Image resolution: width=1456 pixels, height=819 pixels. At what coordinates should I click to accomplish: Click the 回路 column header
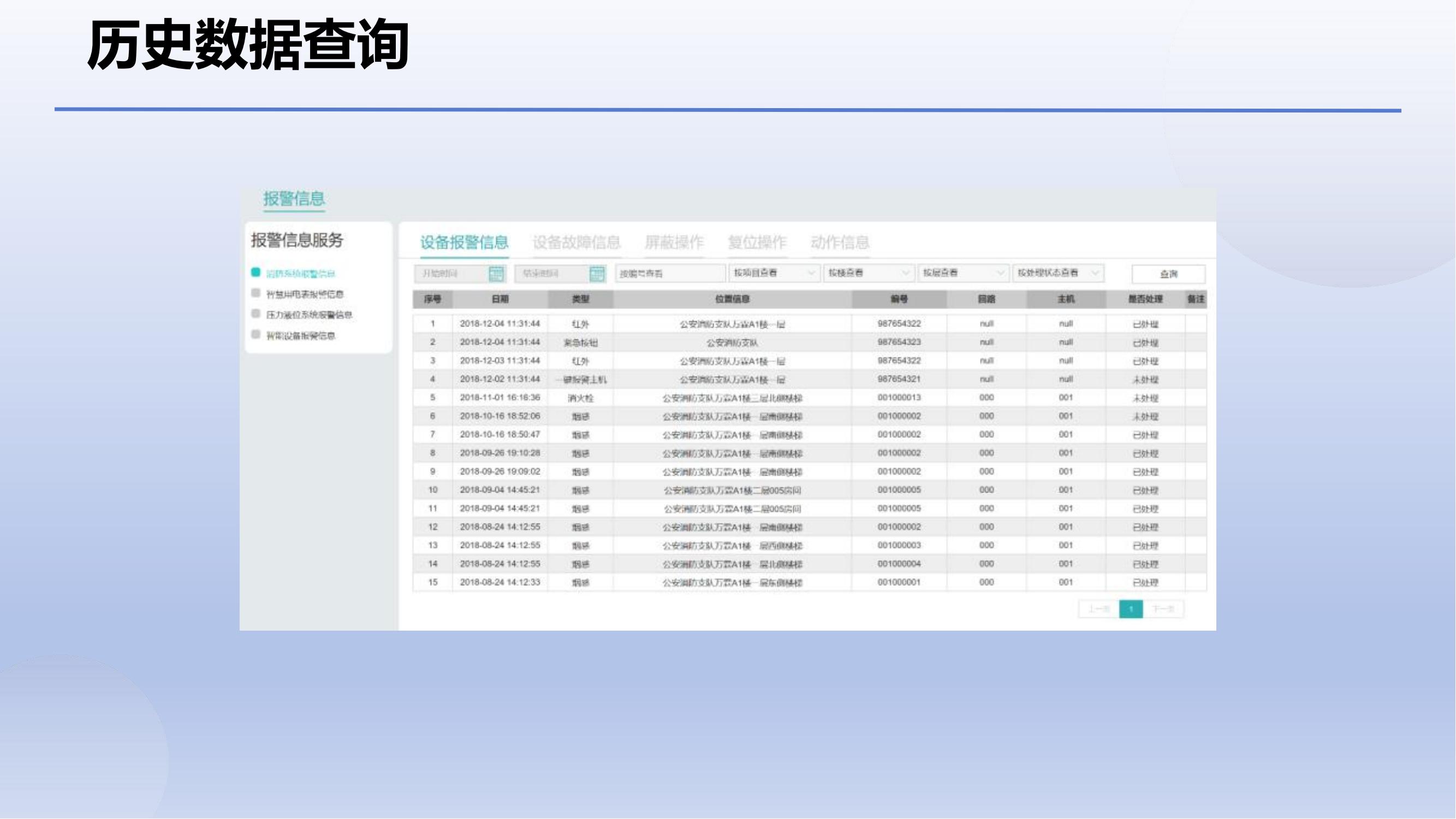[987, 299]
